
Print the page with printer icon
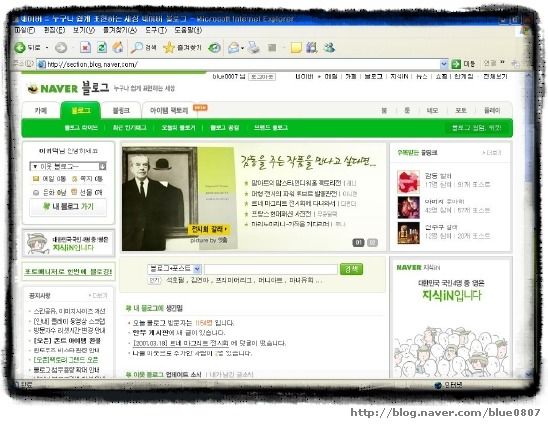tap(253, 48)
